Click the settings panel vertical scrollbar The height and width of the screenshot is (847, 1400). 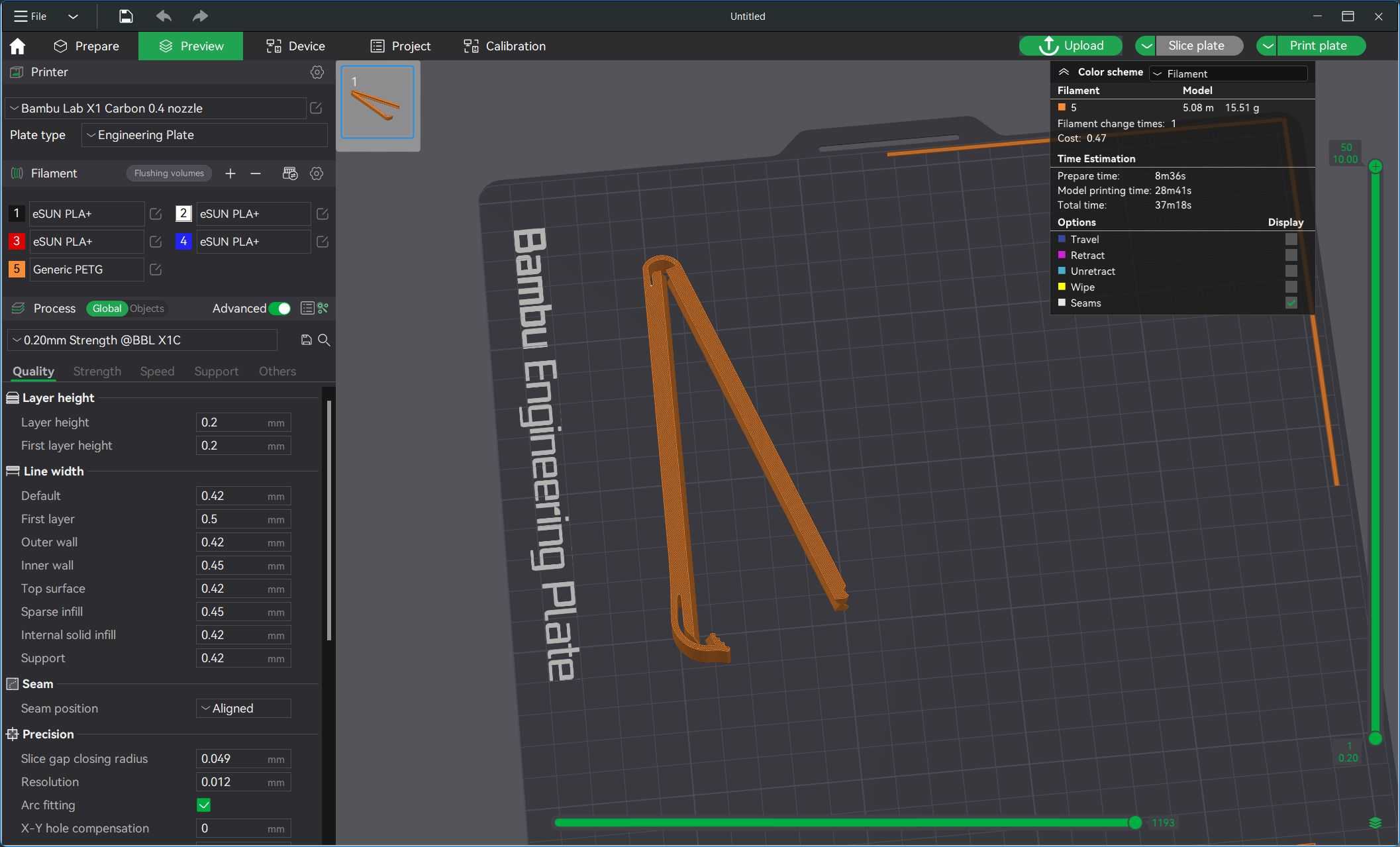pos(329,520)
